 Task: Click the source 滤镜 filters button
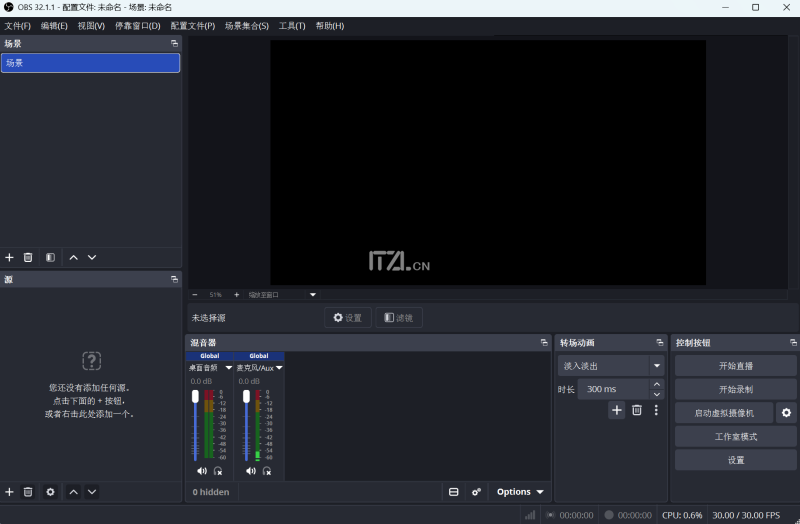click(399, 317)
